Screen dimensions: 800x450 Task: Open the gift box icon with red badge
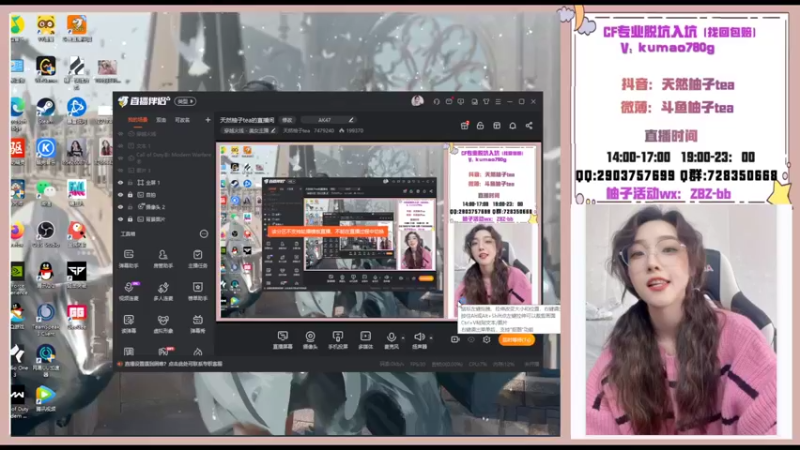pyautogui.click(x=464, y=126)
